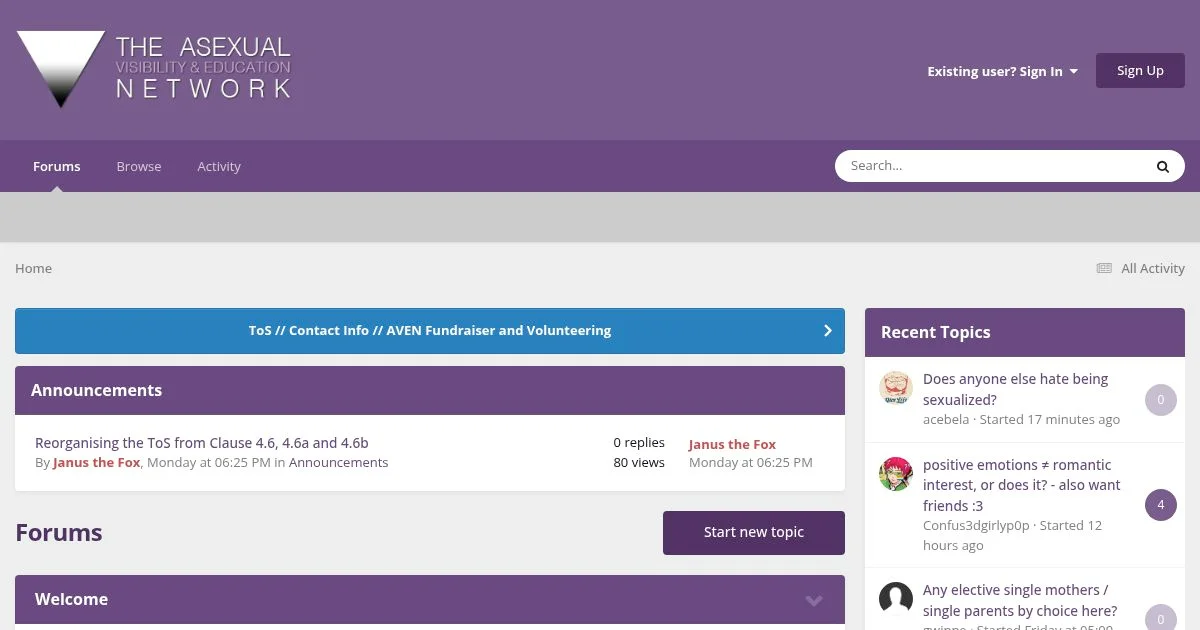Click the Start new topic button
The image size is (1200, 630).
[x=754, y=533]
